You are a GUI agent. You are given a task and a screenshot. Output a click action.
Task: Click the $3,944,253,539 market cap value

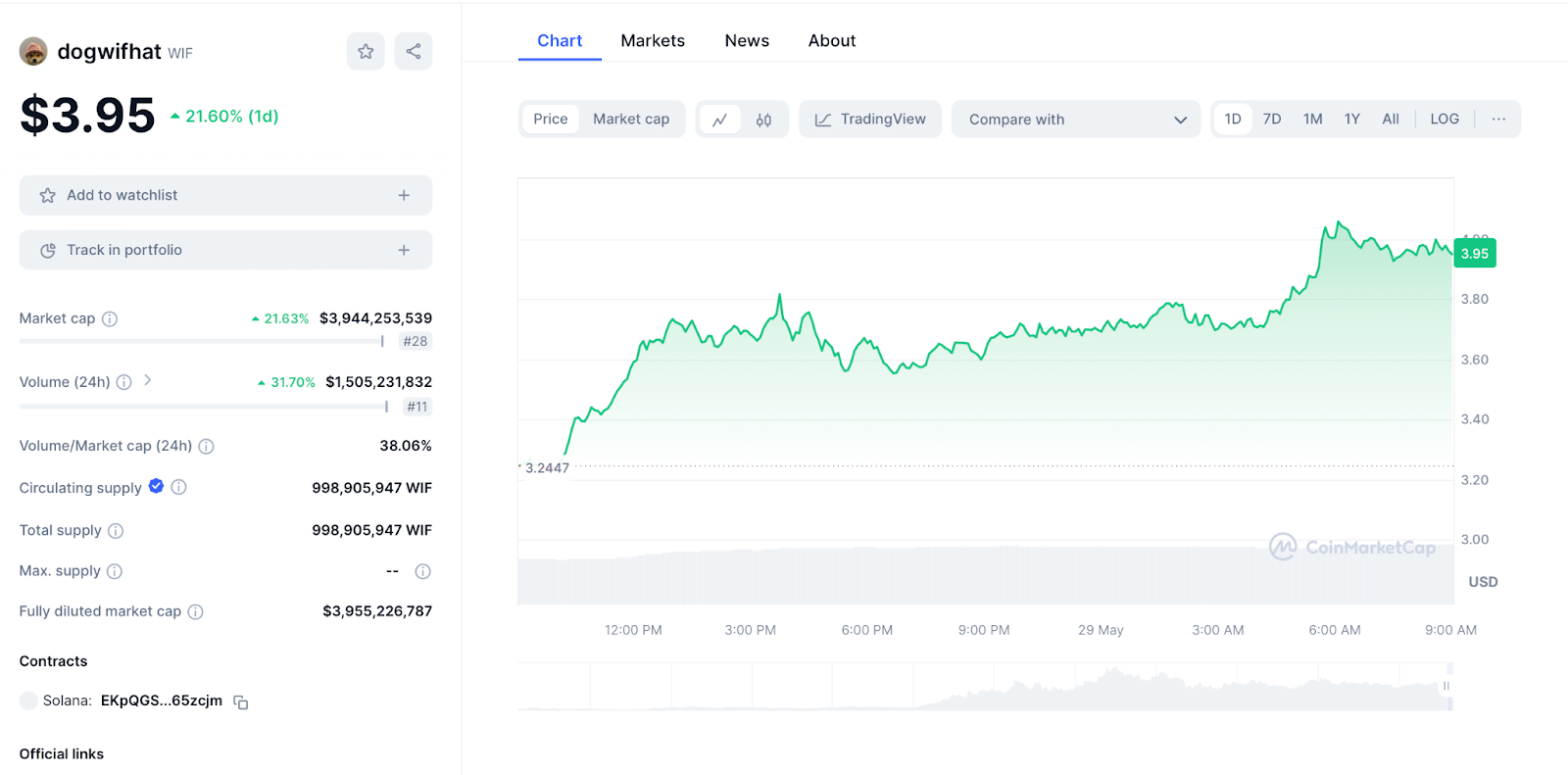[x=375, y=318]
